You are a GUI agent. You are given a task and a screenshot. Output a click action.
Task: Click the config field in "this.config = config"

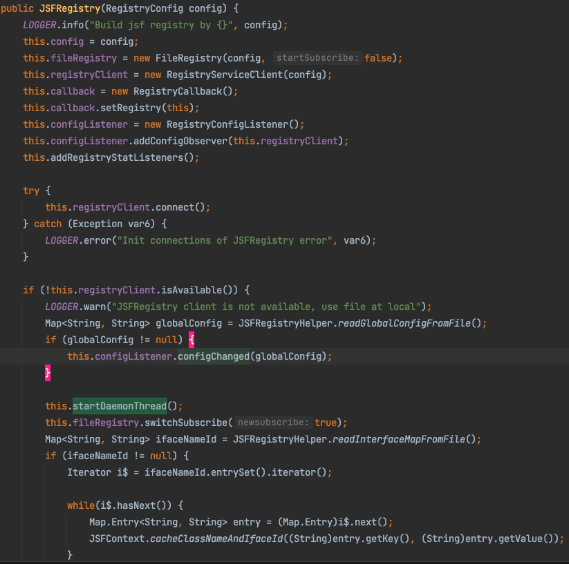67,42
